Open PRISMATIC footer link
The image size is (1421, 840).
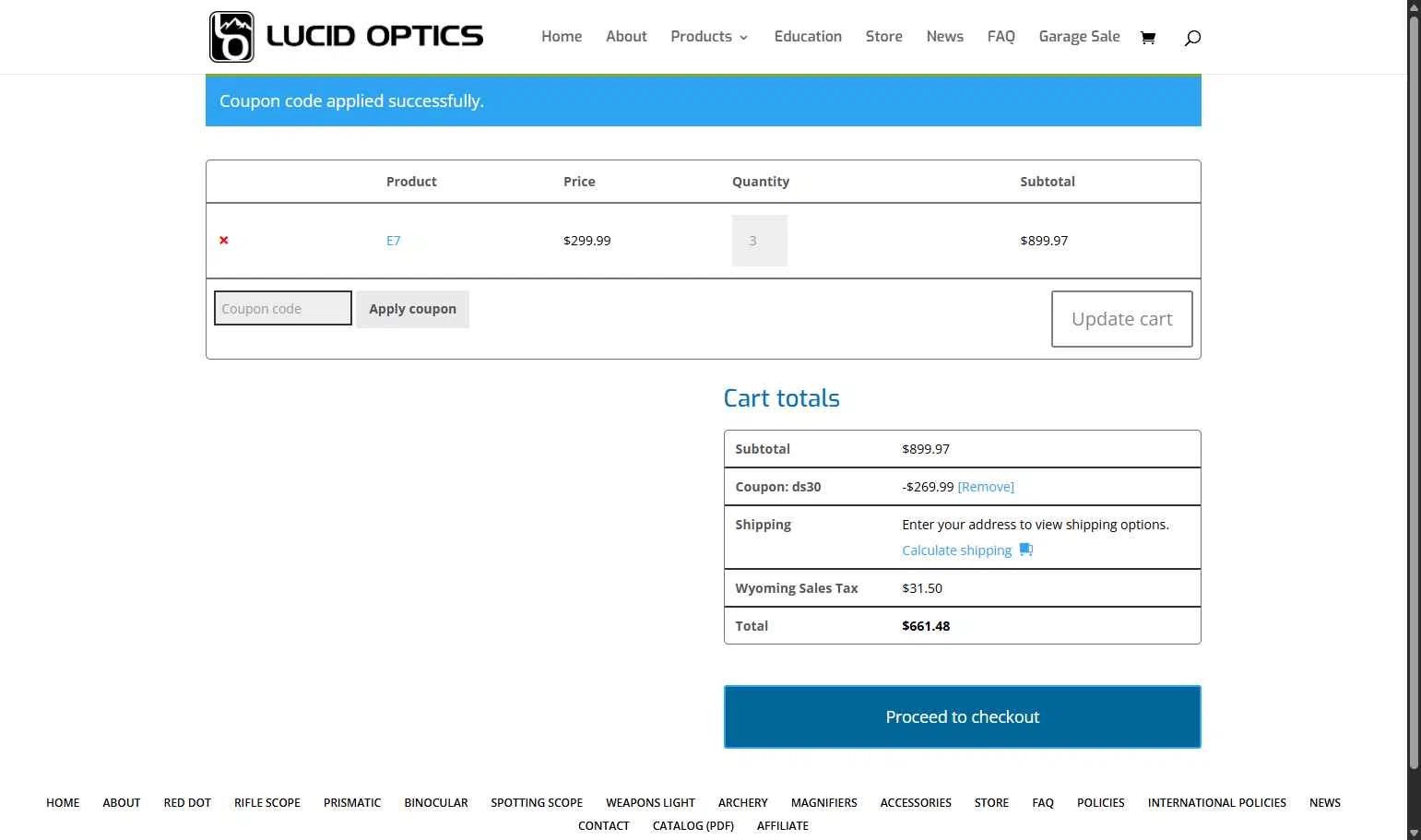point(352,803)
